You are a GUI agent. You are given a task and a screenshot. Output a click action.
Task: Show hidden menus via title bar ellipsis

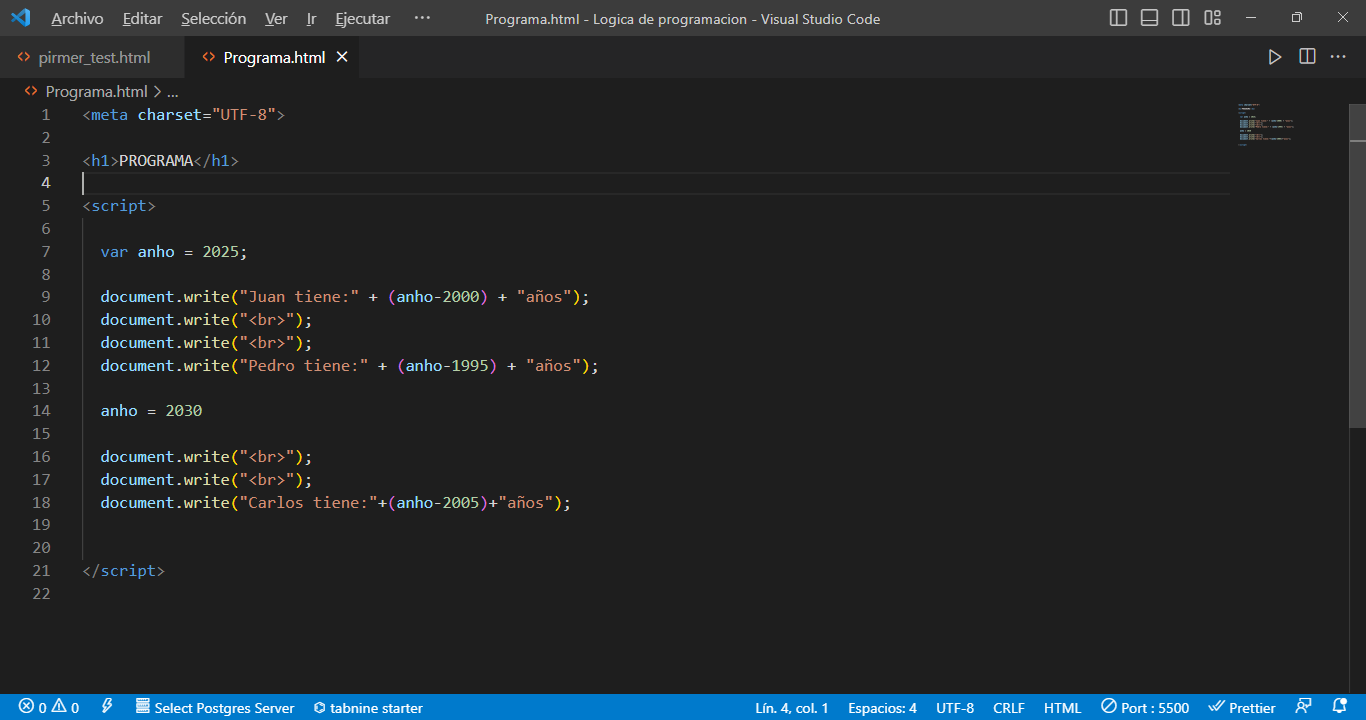[x=422, y=18]
